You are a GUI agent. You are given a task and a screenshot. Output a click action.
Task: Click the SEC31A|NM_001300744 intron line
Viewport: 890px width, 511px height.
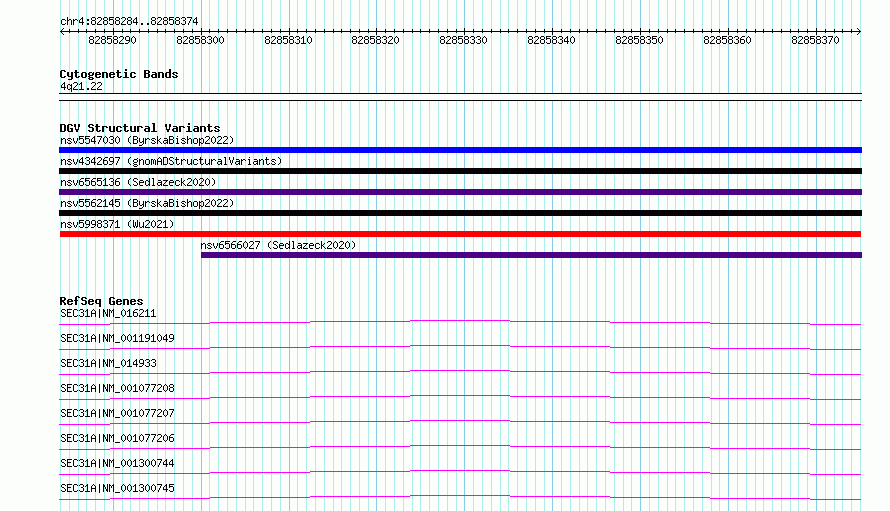pos(460,472)
